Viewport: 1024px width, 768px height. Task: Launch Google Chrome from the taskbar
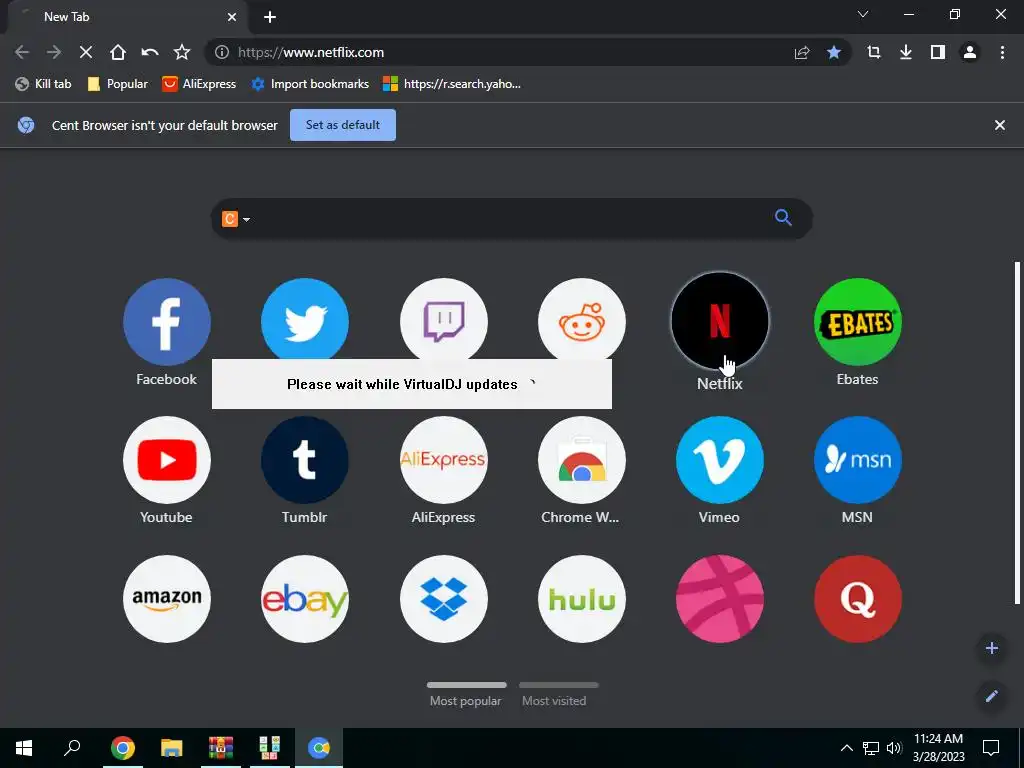click(123, 748)
